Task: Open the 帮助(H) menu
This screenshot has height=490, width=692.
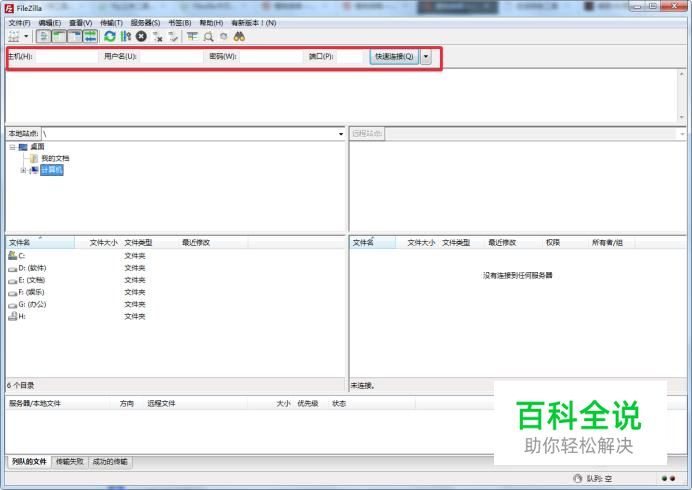Action: tap(211, 23)
